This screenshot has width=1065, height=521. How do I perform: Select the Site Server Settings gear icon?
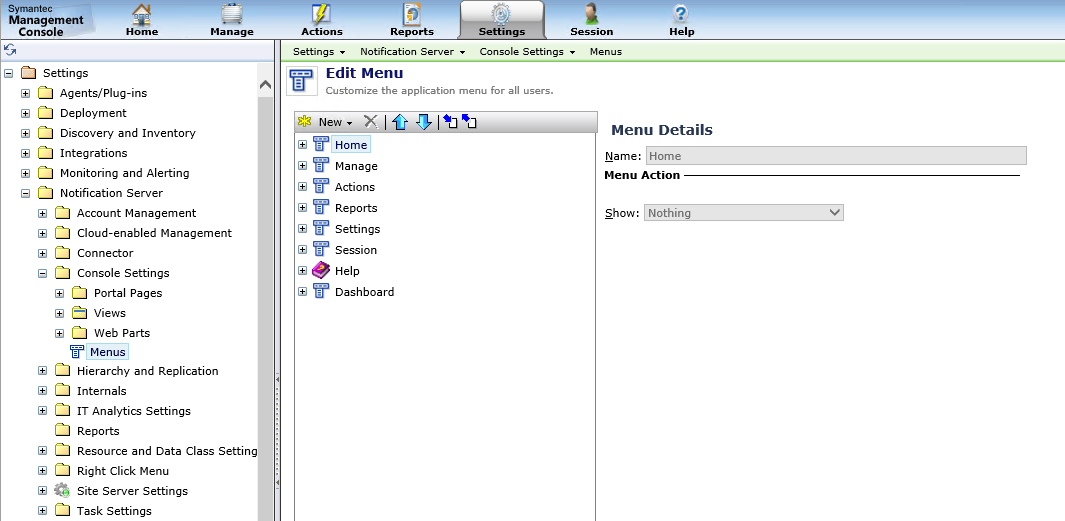tap(62, 491)
